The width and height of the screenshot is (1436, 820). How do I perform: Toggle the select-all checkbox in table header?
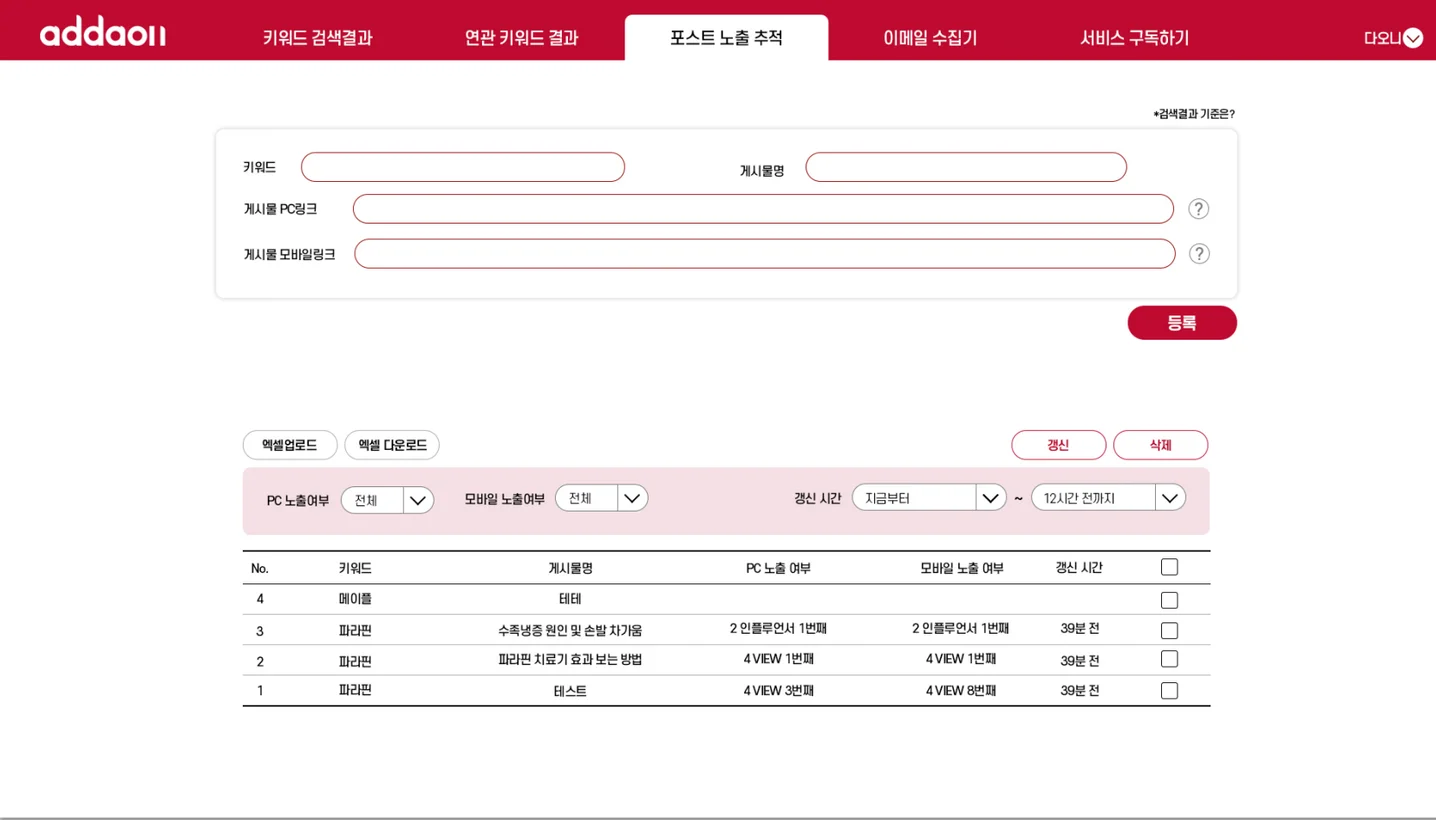tap(1169, 567)
